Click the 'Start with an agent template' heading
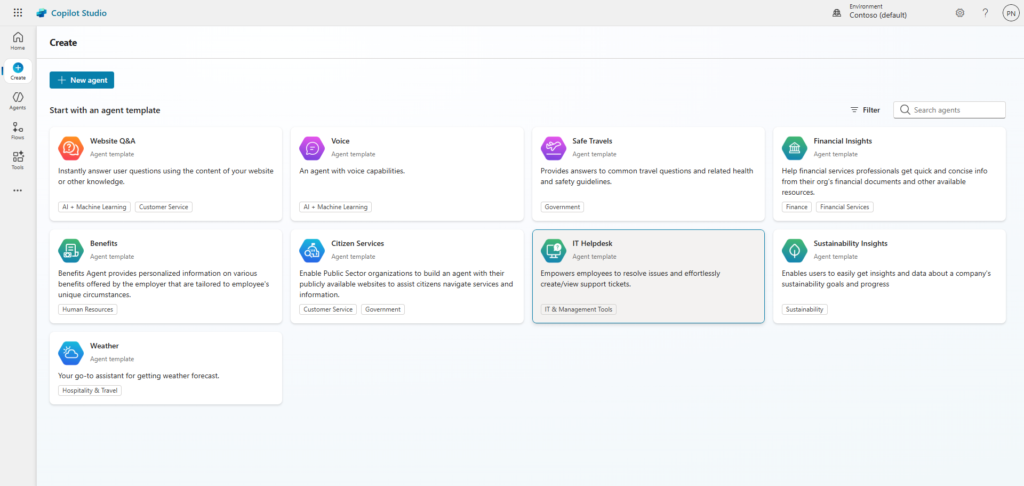This screenshot has width=1024, height=486. coord(104,110)
